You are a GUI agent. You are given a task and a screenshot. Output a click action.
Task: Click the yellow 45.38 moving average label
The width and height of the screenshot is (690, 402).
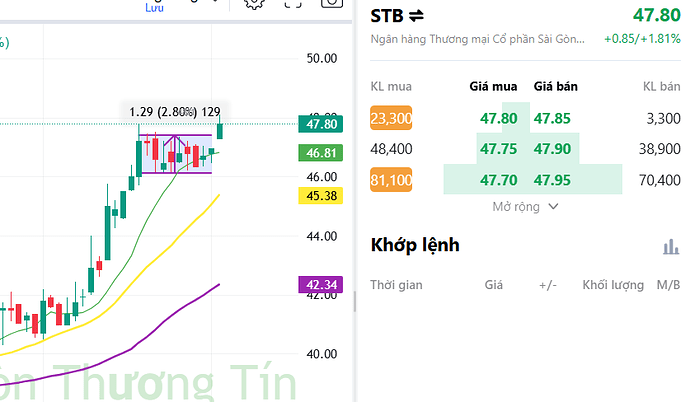pos(320,196)
